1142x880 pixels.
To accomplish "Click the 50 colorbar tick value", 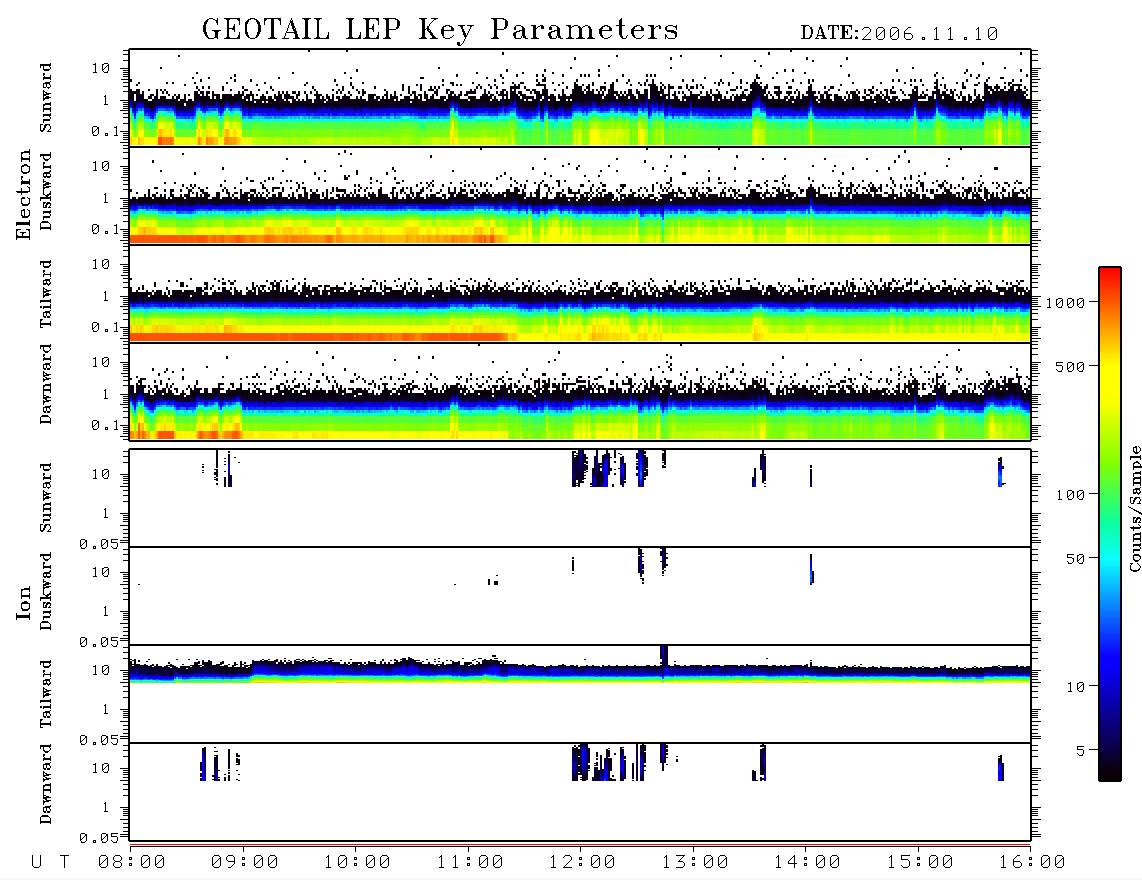I will click(1075, 559).
